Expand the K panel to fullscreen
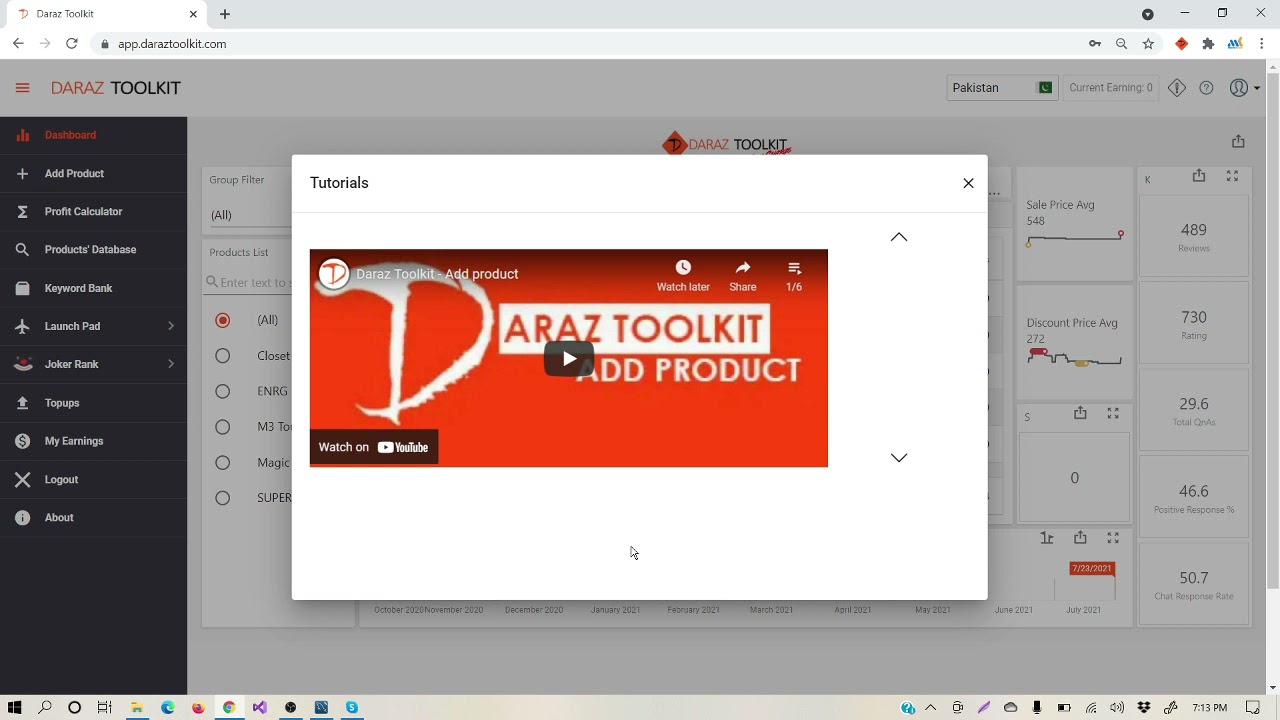The image size is (1280, 720). coord(1232,176)
